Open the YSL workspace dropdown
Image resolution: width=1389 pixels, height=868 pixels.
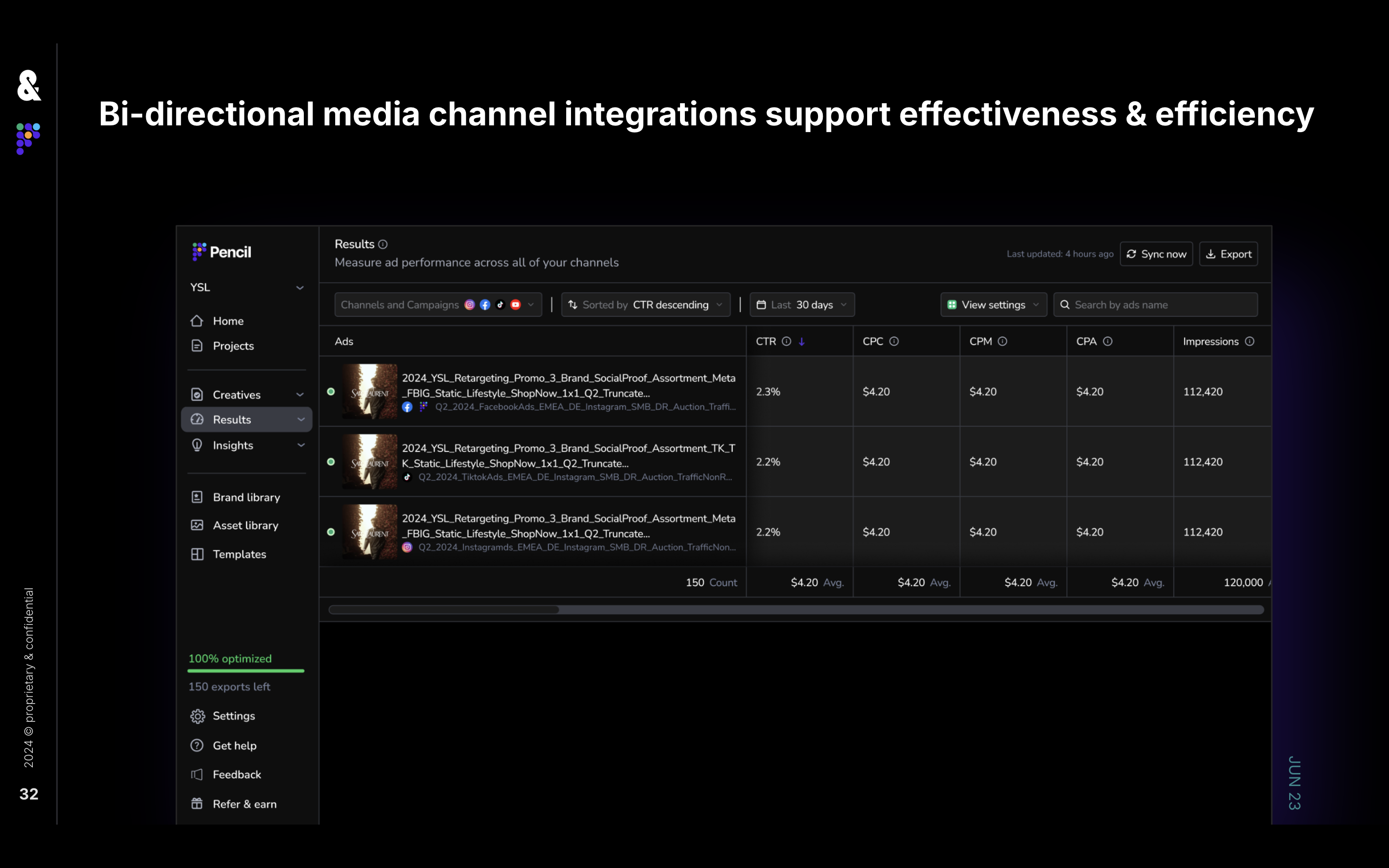pos(247,287)
